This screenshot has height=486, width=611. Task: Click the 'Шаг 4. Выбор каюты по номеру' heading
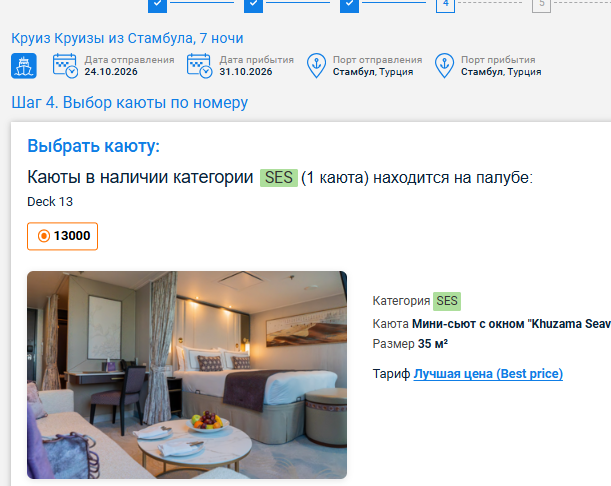click(x=129, y=103)
